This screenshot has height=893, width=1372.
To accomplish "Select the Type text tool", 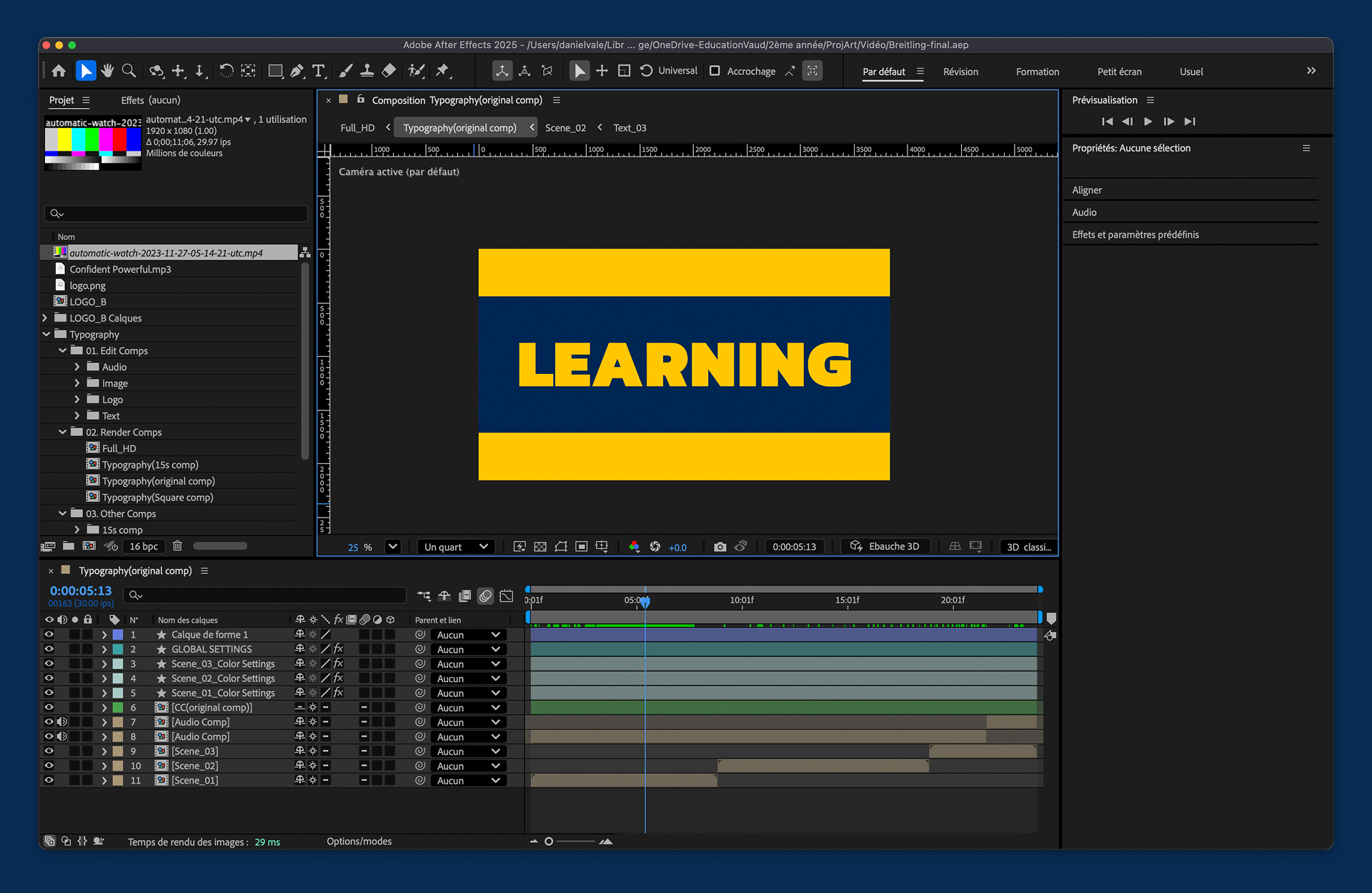I will coord(319,71).
